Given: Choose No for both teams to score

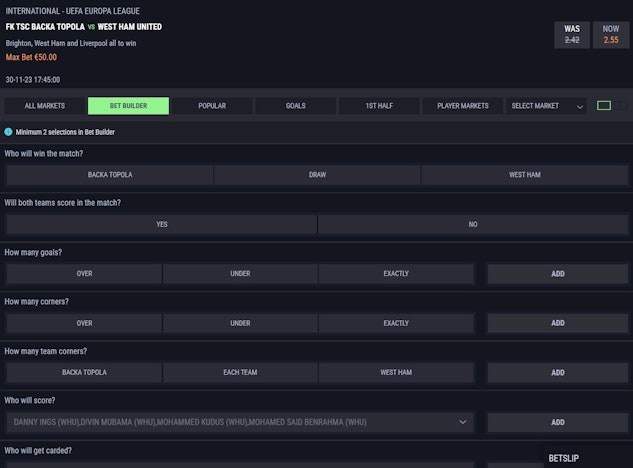Looking at the screenshot, I should (473, 225).
